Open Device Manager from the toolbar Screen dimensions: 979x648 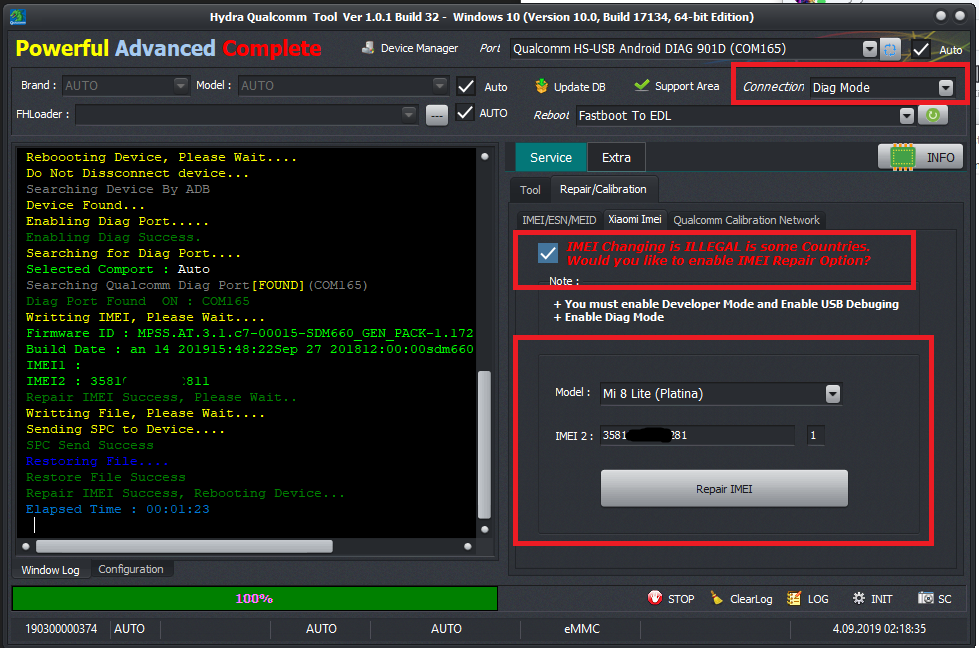coord(410,48)
